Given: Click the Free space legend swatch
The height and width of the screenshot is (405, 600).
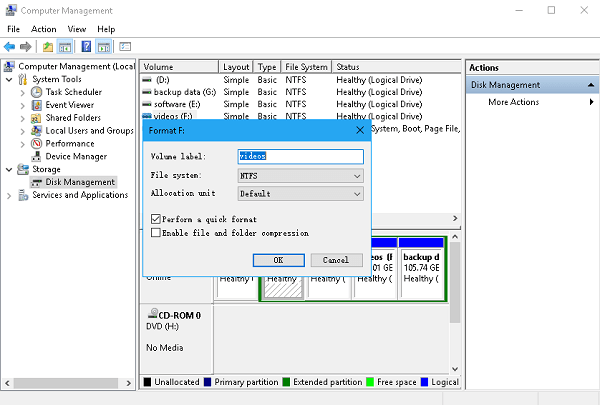Looking at the screenshot, I should pyautogui.click(x=370, y=382).
